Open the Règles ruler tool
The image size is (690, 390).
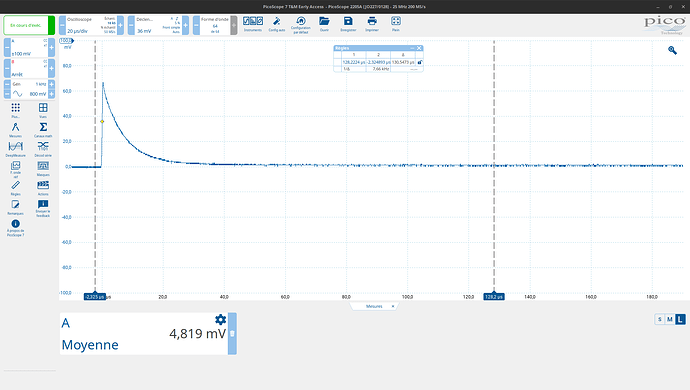[15, 188]
